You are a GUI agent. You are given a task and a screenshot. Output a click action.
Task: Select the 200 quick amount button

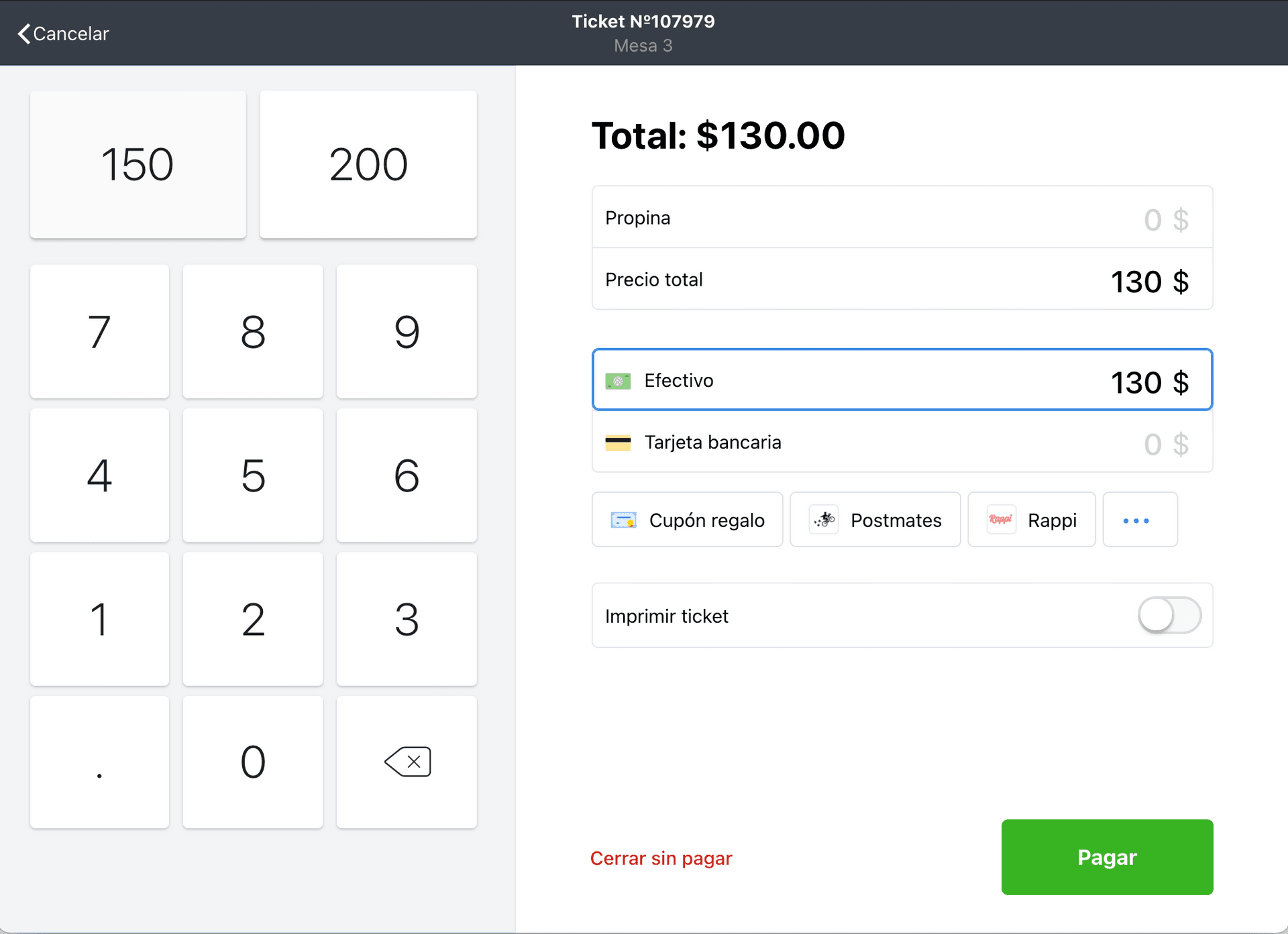(368, 164)
